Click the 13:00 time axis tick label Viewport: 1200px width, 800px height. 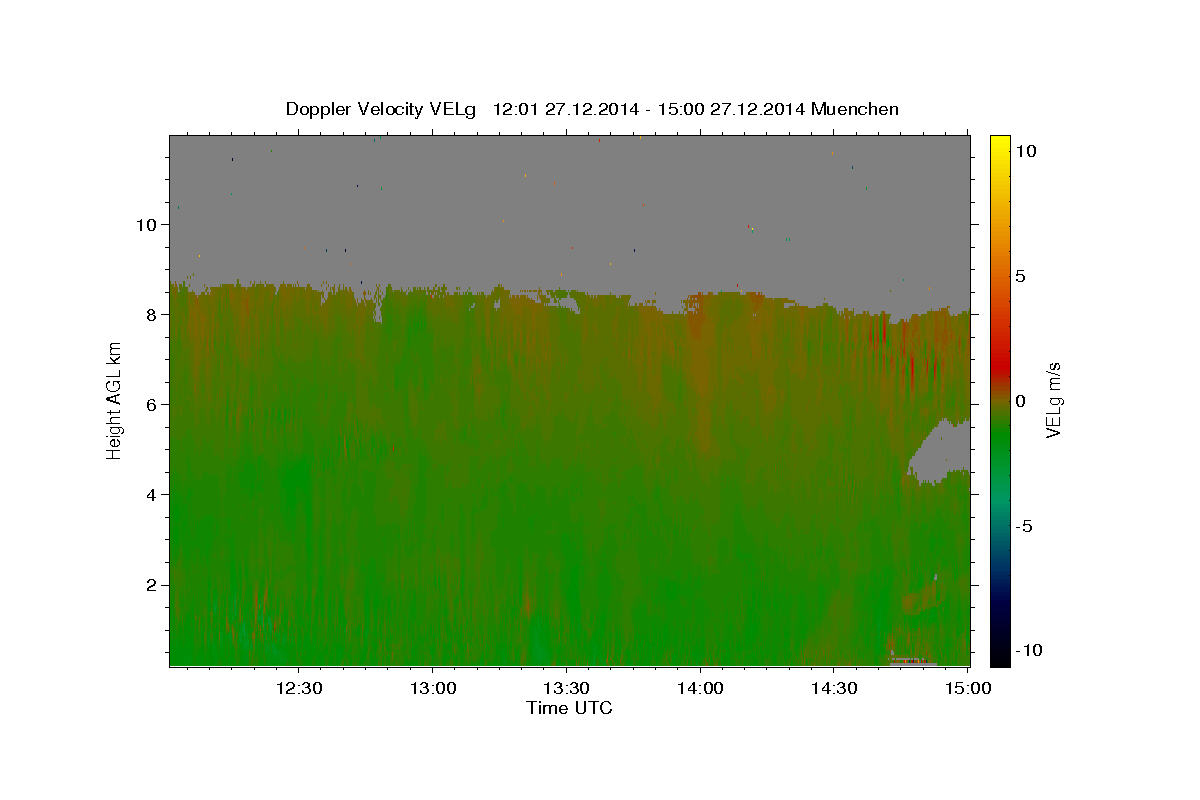click(x=432, y=690)
